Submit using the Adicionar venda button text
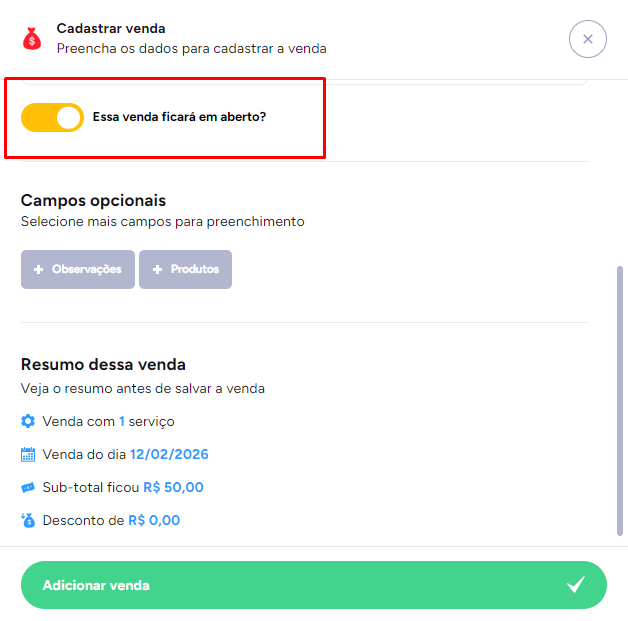Viewport: 628px width, 621px height. [96, 585]
